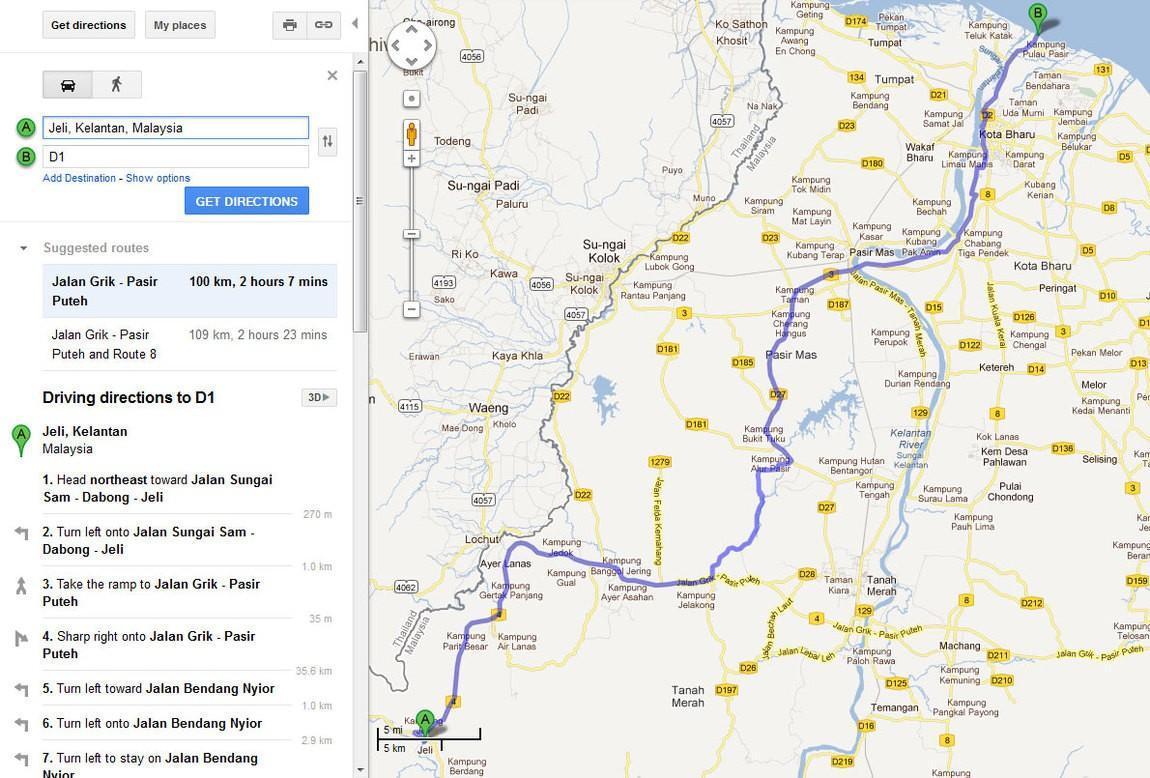Click Add Destination link
The image size is (1150, 778).
pos(79,178)
